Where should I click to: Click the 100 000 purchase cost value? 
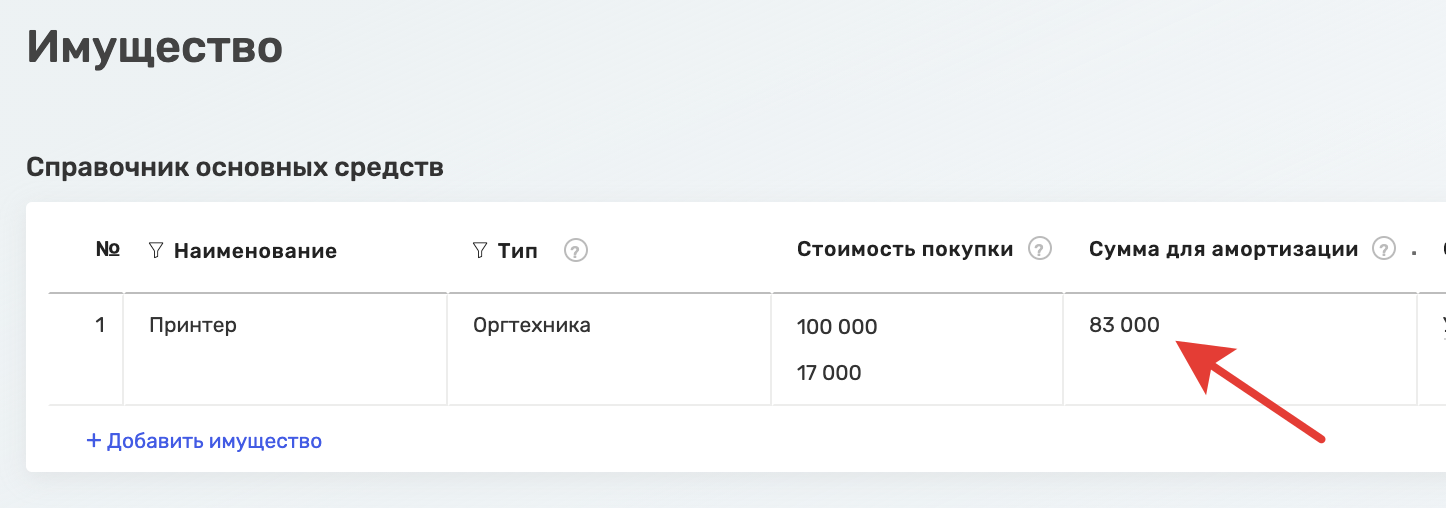tap(837, 327)
